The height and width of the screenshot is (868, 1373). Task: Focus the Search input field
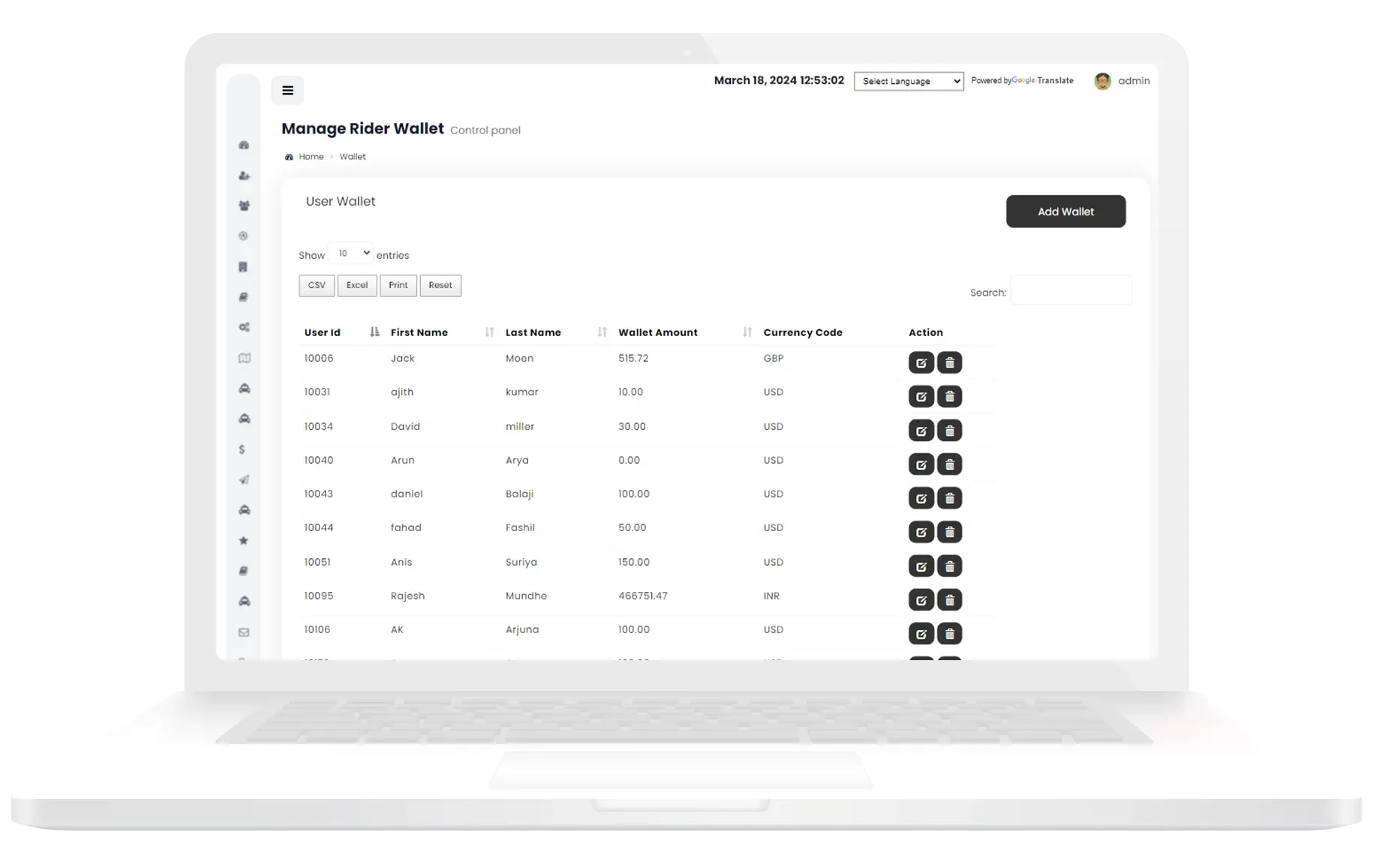(x=1071, y=290)
